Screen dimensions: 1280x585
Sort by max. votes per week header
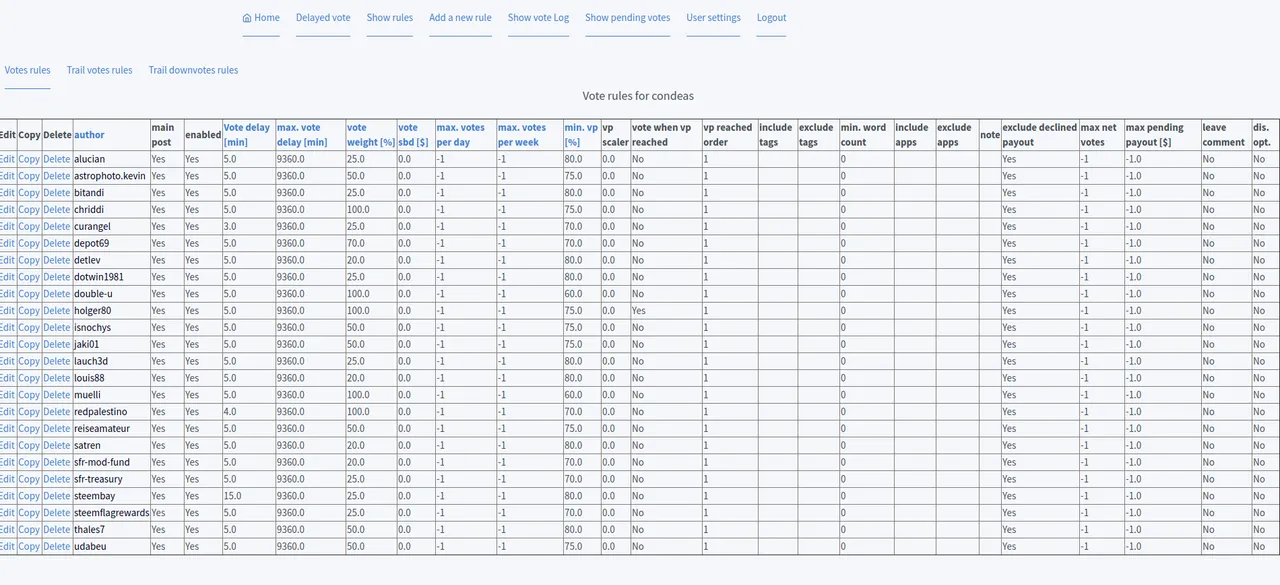click(522, 135)
